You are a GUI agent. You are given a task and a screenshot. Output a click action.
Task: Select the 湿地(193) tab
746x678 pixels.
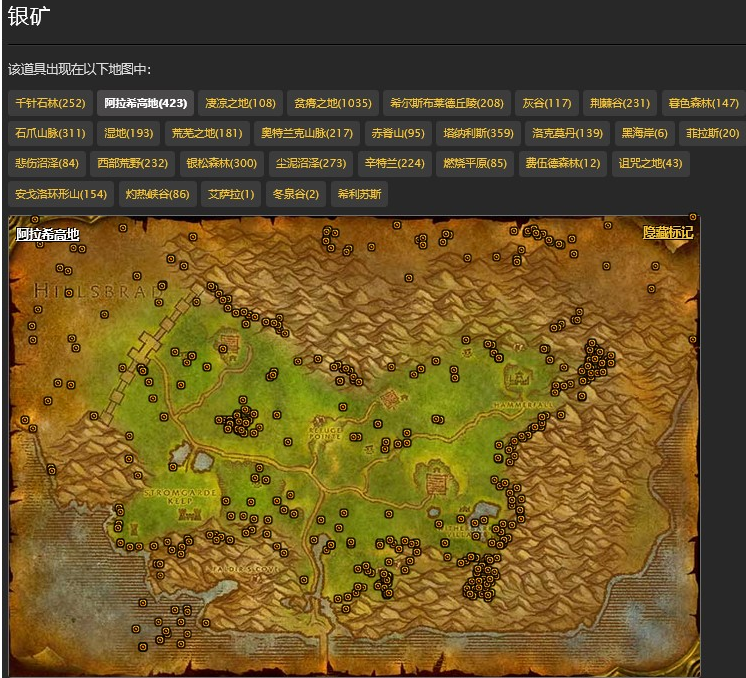(x=128, y=133)
